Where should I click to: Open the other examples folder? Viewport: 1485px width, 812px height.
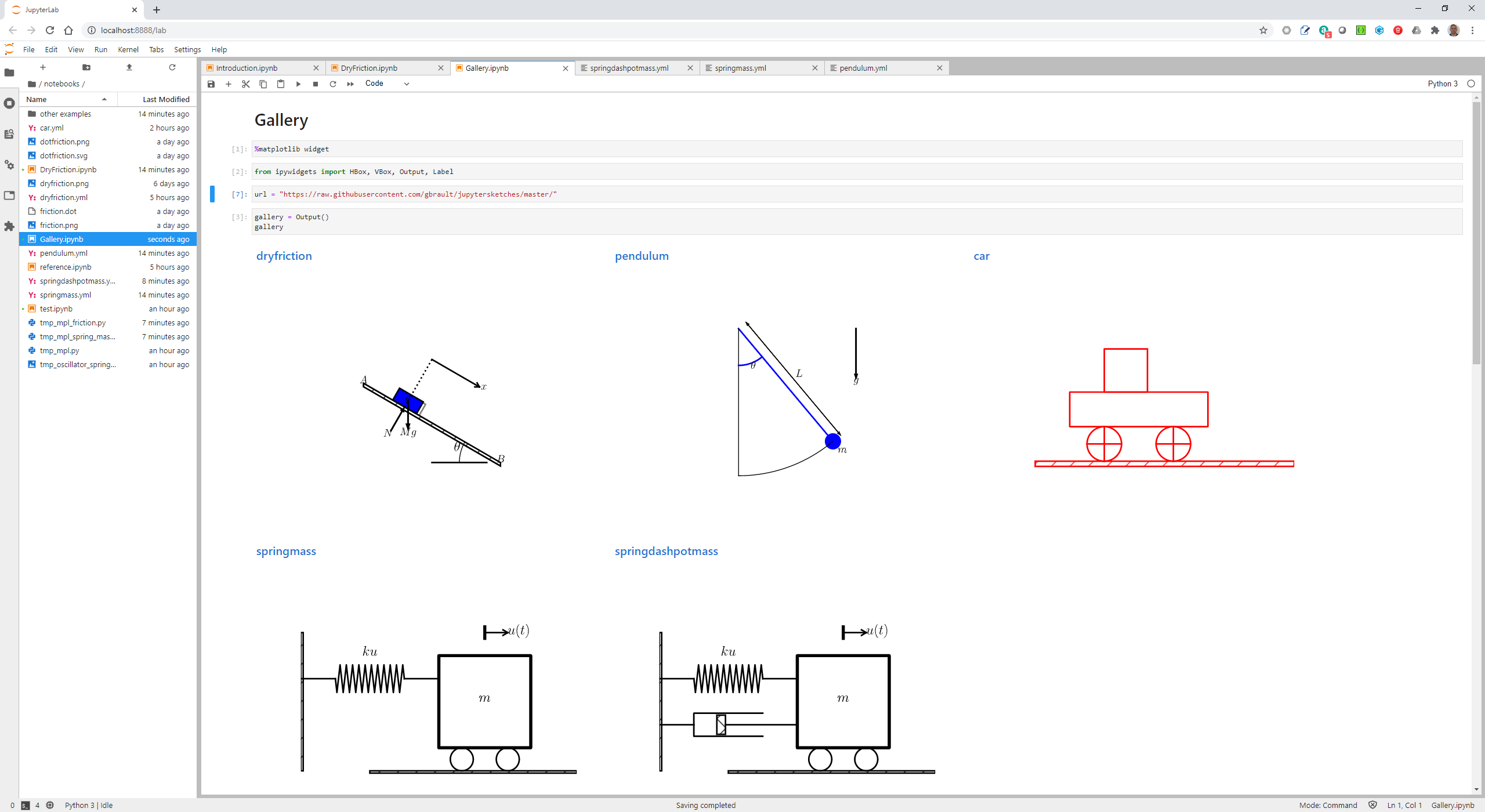pos(65,114)
